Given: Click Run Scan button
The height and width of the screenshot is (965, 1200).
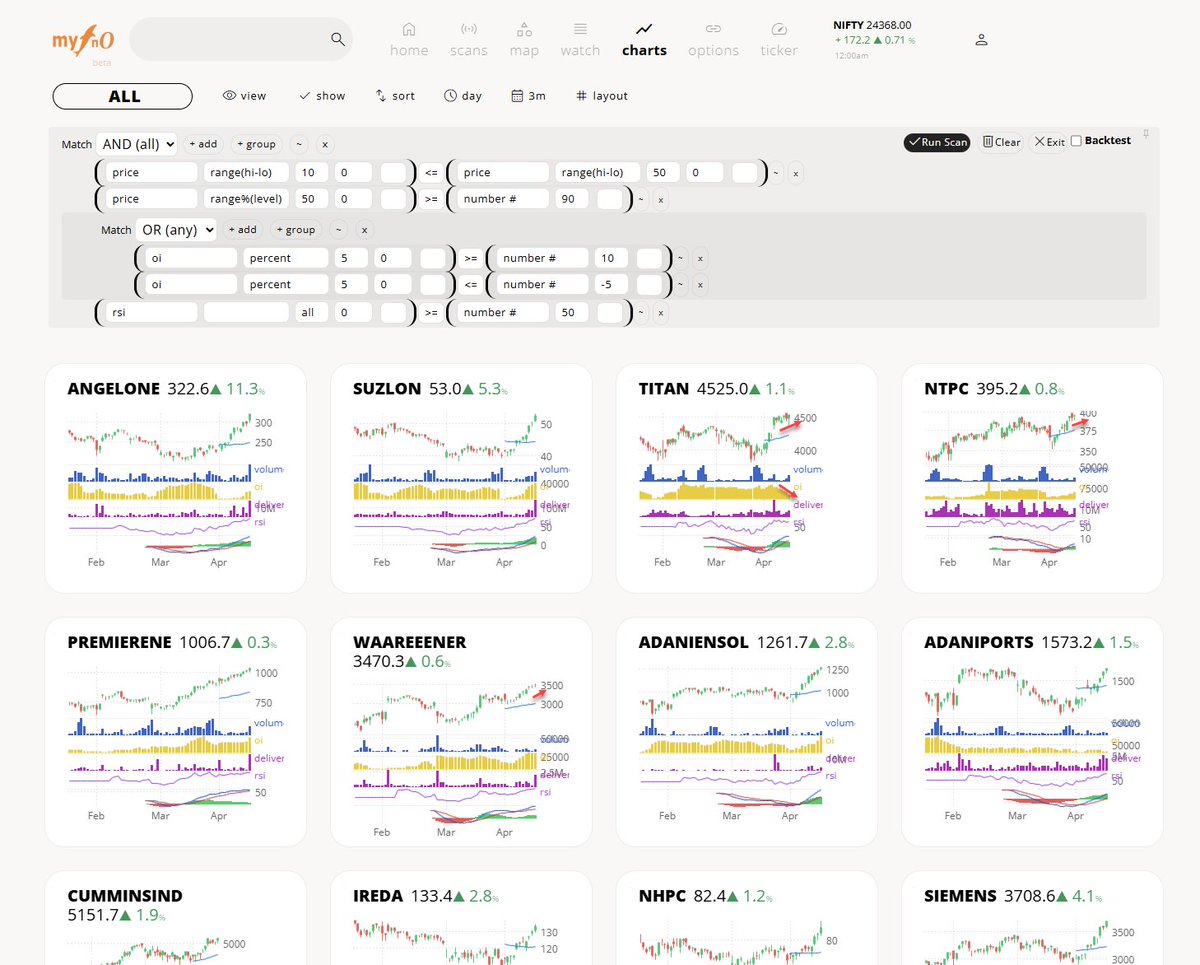Looking at the screenshot, I should pyautogui.click(x=937, y=142).
